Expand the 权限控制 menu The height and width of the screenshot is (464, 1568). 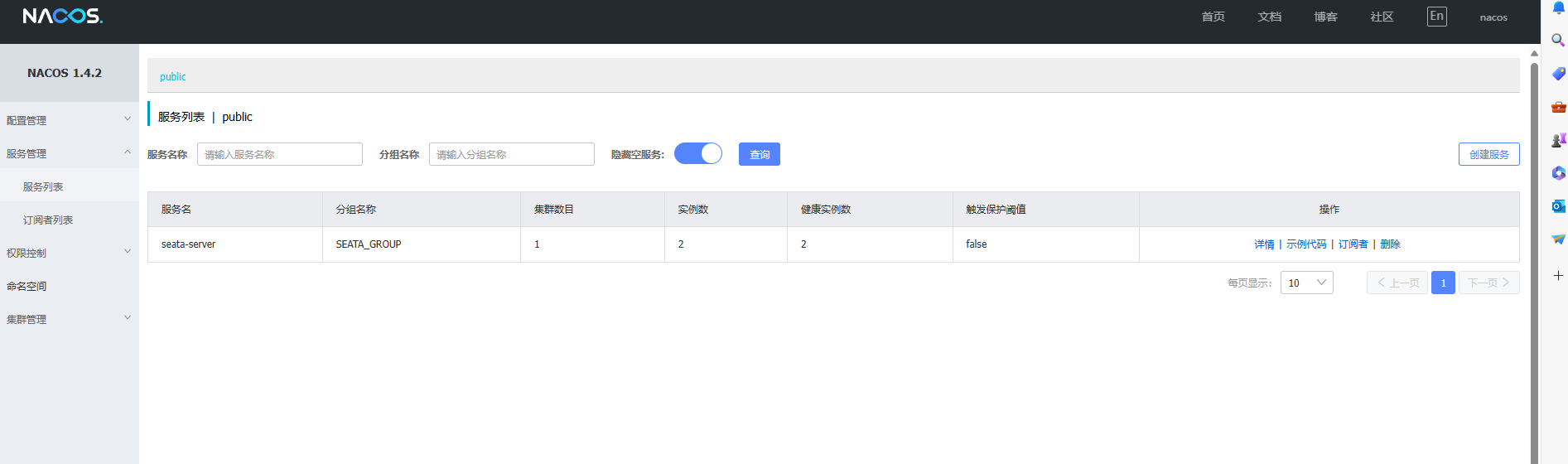(x=70, y=253)
